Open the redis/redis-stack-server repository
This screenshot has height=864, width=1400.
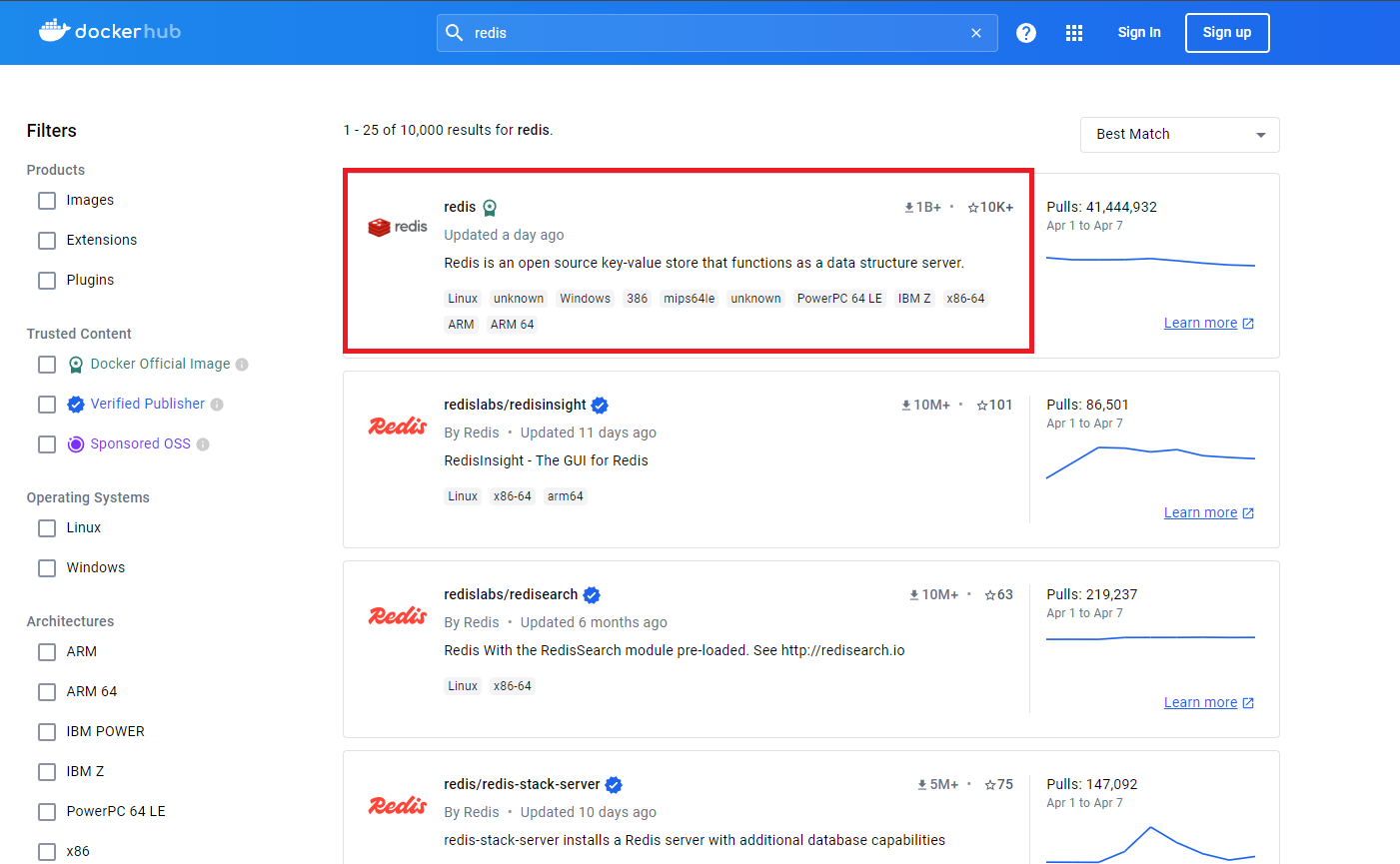(522, 784)
